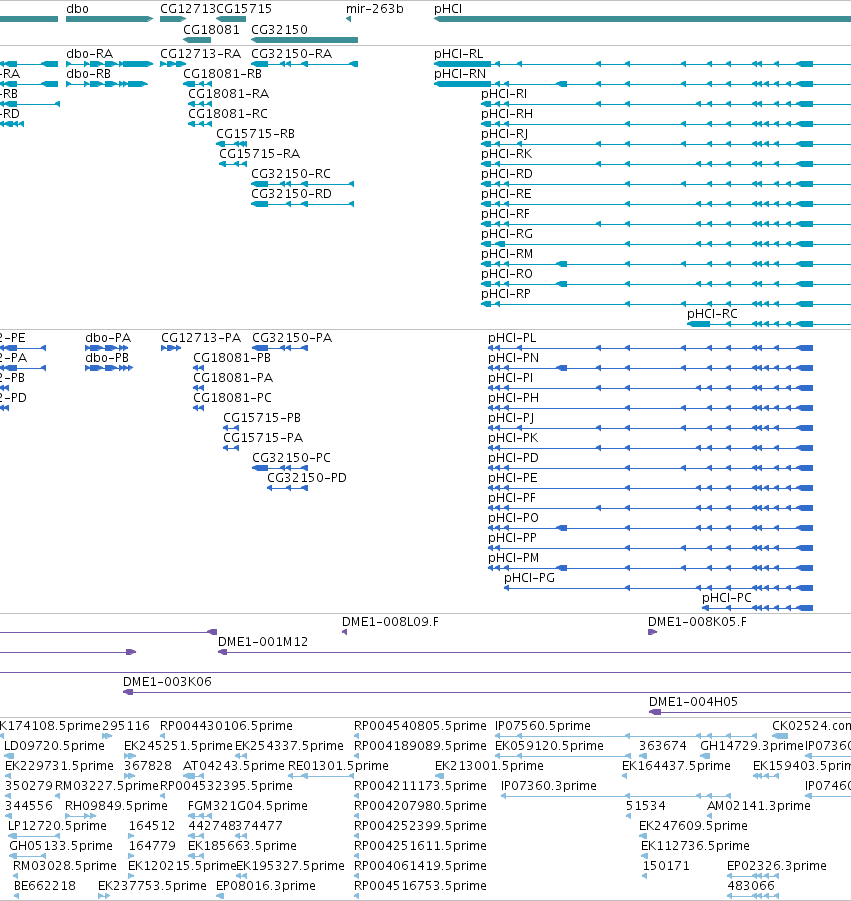This screenshot has width=851, height=901.
Task: Click transcript pHCl-RH
Action: pyautogui.click(x=507, y=114)
